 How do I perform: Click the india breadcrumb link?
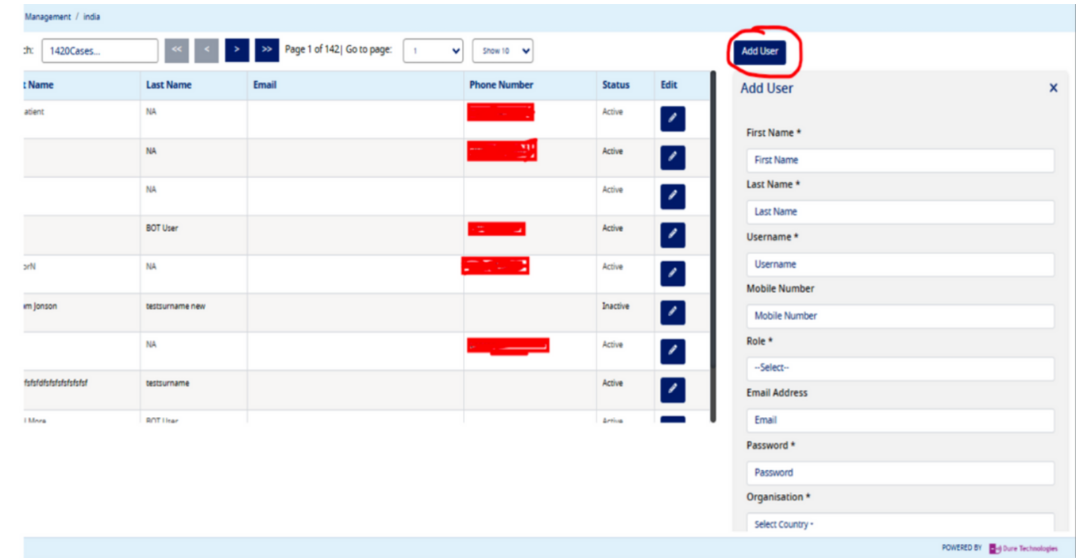pyautogui.click(x=91, y=17)
